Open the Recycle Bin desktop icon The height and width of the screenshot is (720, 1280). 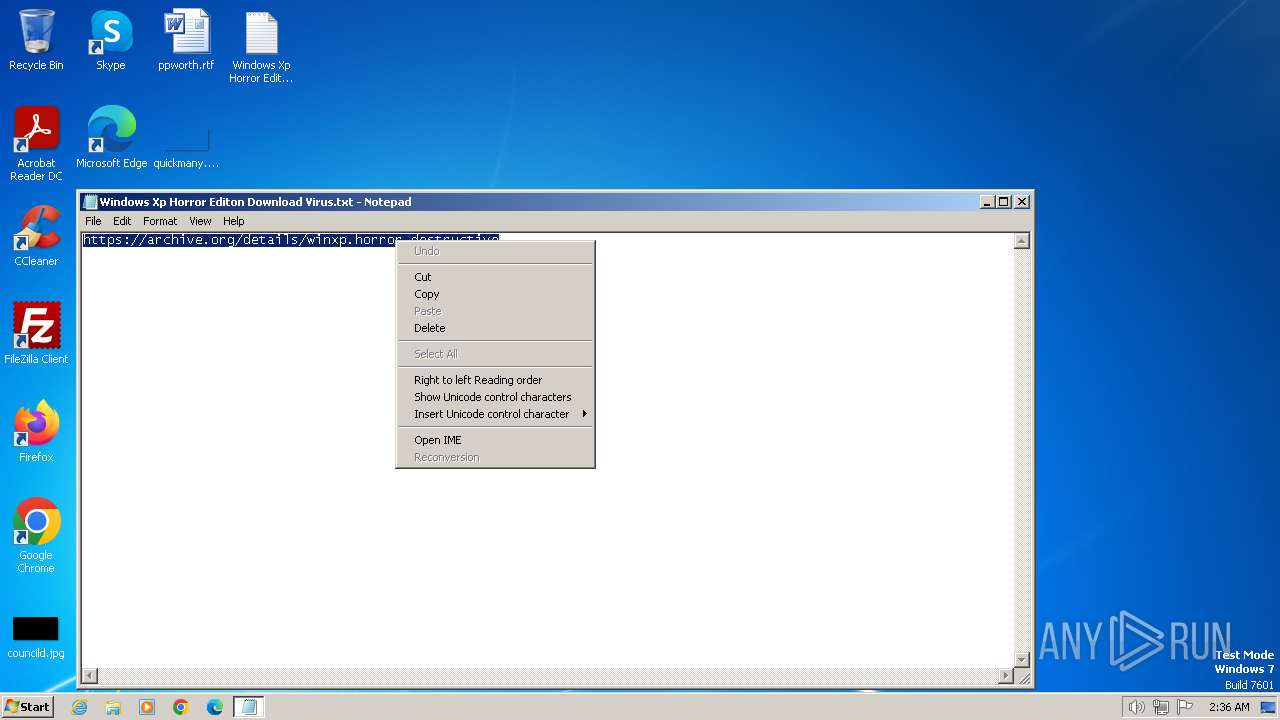tap(36, 40)
